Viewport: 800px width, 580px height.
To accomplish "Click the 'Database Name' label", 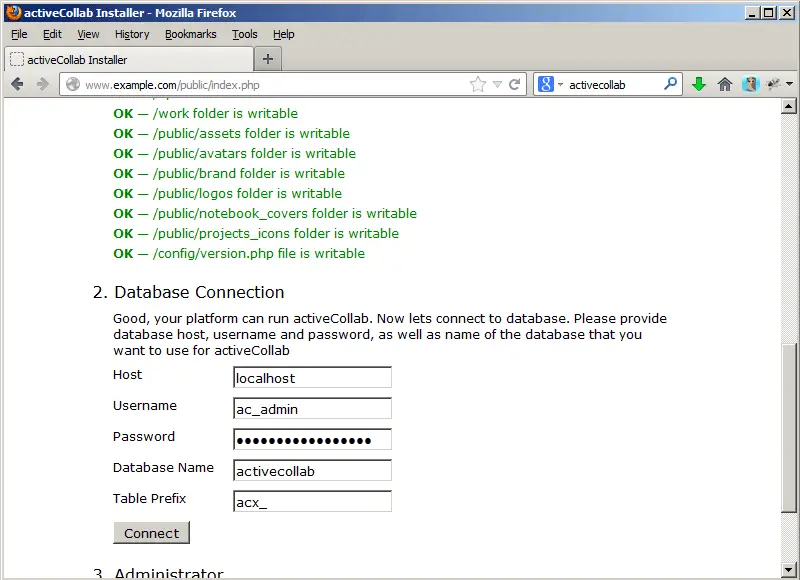I will click(x=163, y=467).
